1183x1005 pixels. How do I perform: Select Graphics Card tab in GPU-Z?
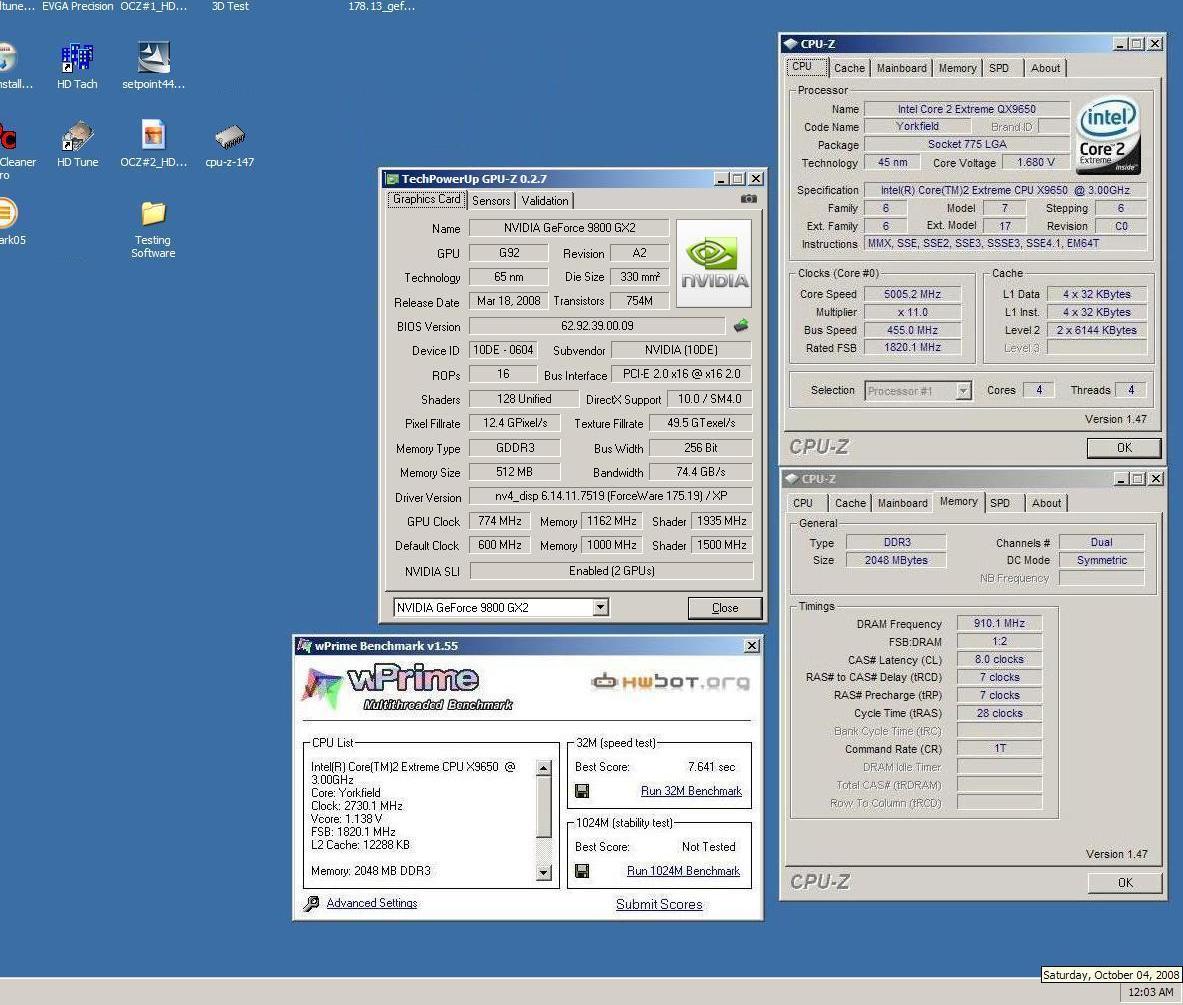click(x=426, y=199)
